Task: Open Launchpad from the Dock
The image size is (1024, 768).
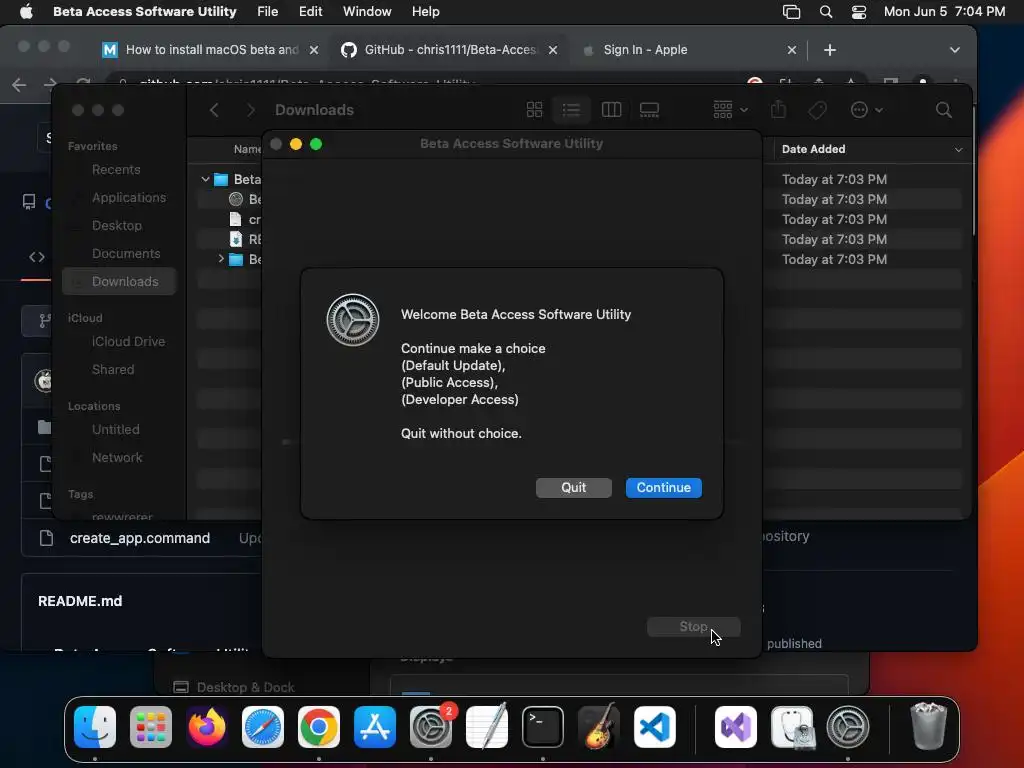Action: (x=151, y=727)
